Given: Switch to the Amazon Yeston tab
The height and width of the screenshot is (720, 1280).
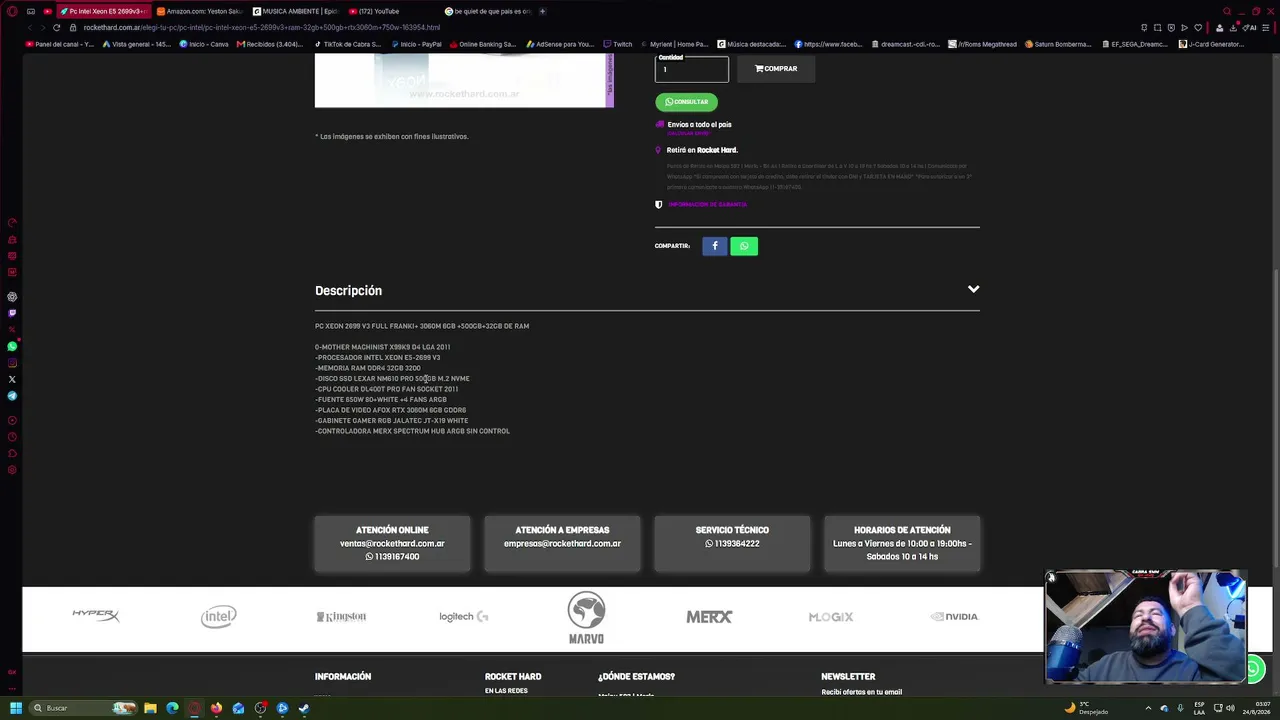Looking at the screenshot, I should pyautogui.click(x=200, y=11).
